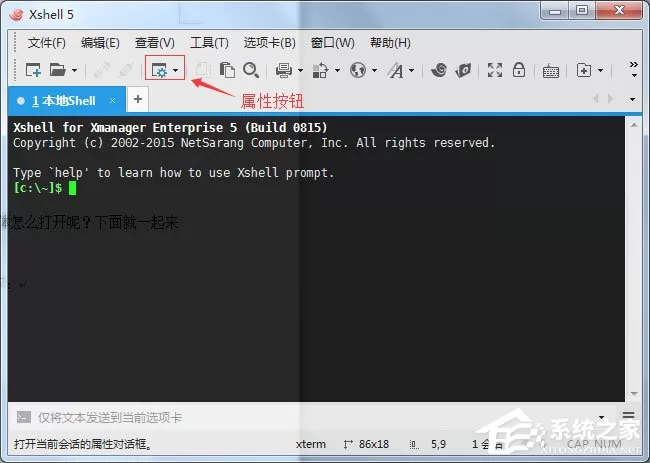
Task: Expand the Print dropdown arrow
Action: click(300, 70)
